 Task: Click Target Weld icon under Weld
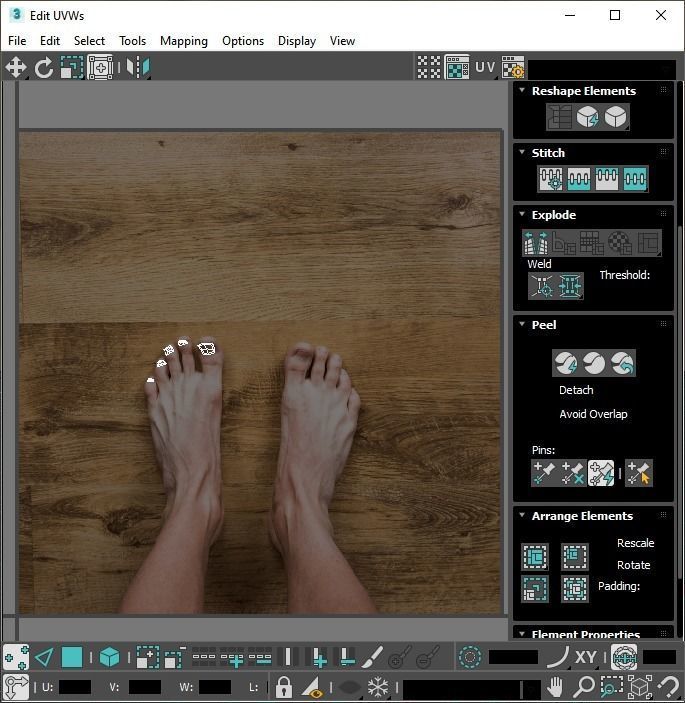(x=542, y=286)
